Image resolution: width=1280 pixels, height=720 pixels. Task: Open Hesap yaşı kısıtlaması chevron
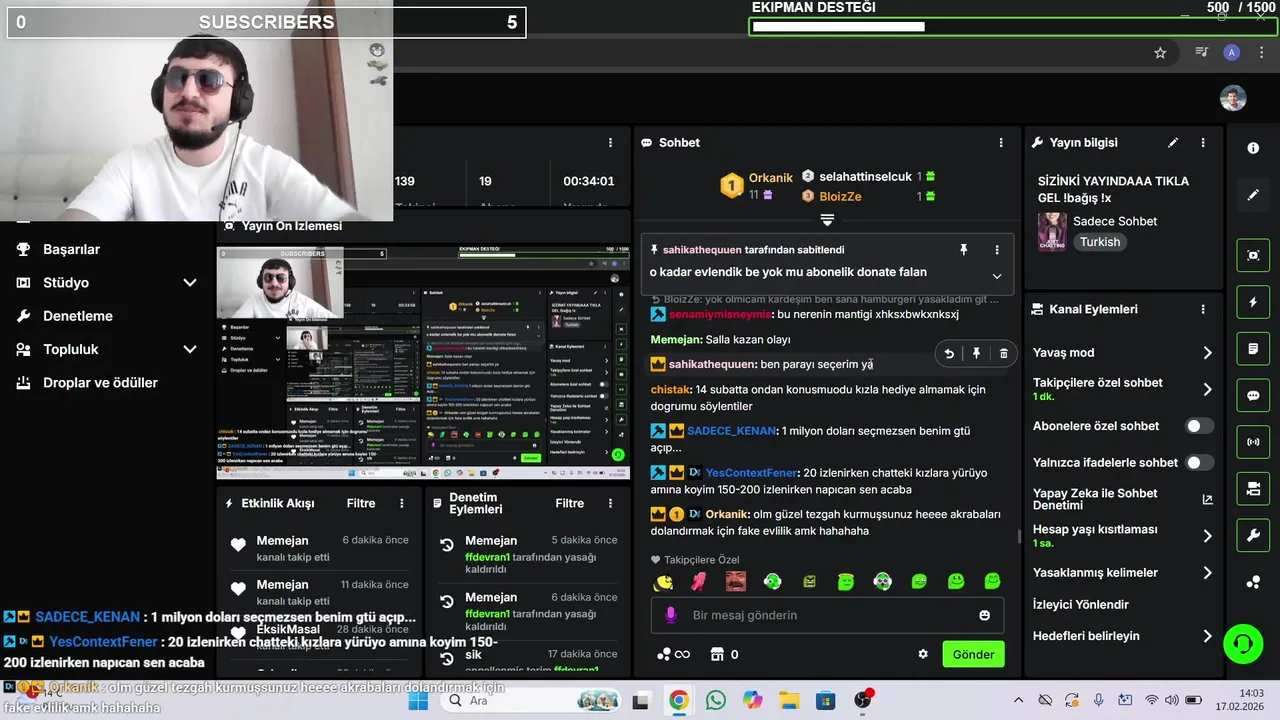tap(1207, 536)
